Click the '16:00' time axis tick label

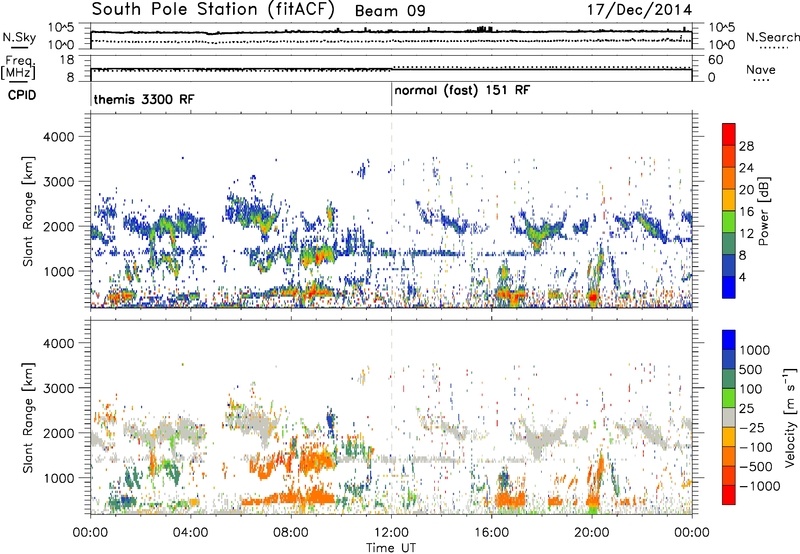point(491,533)
